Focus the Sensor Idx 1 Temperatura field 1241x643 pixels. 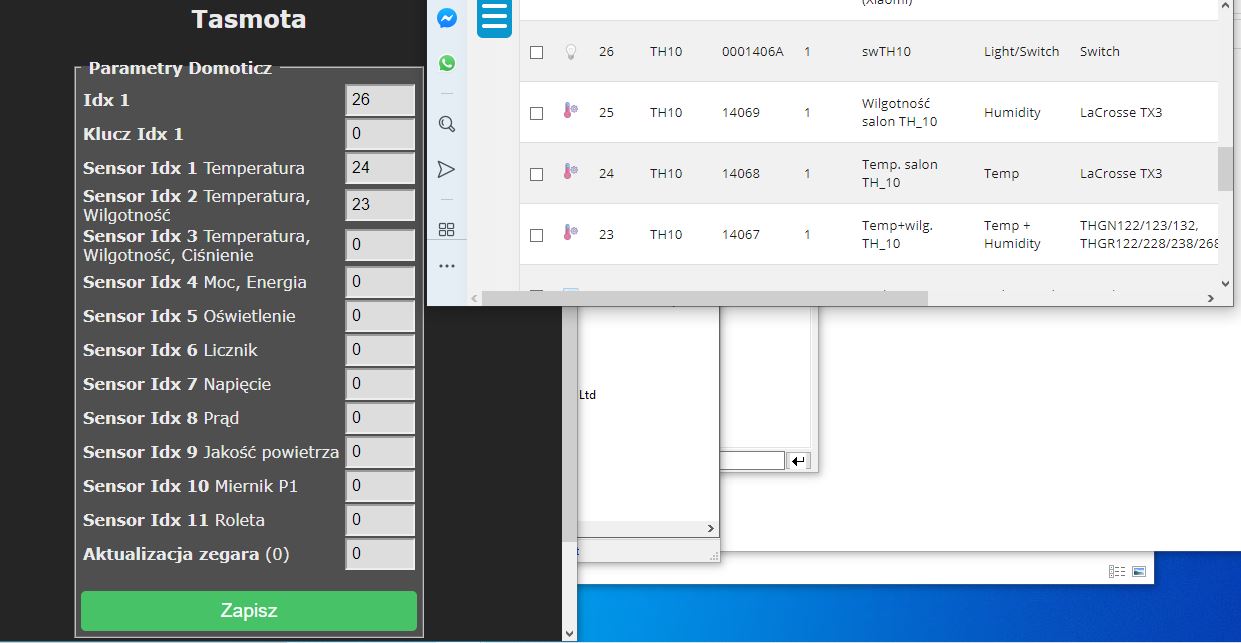tap(380, 168)
